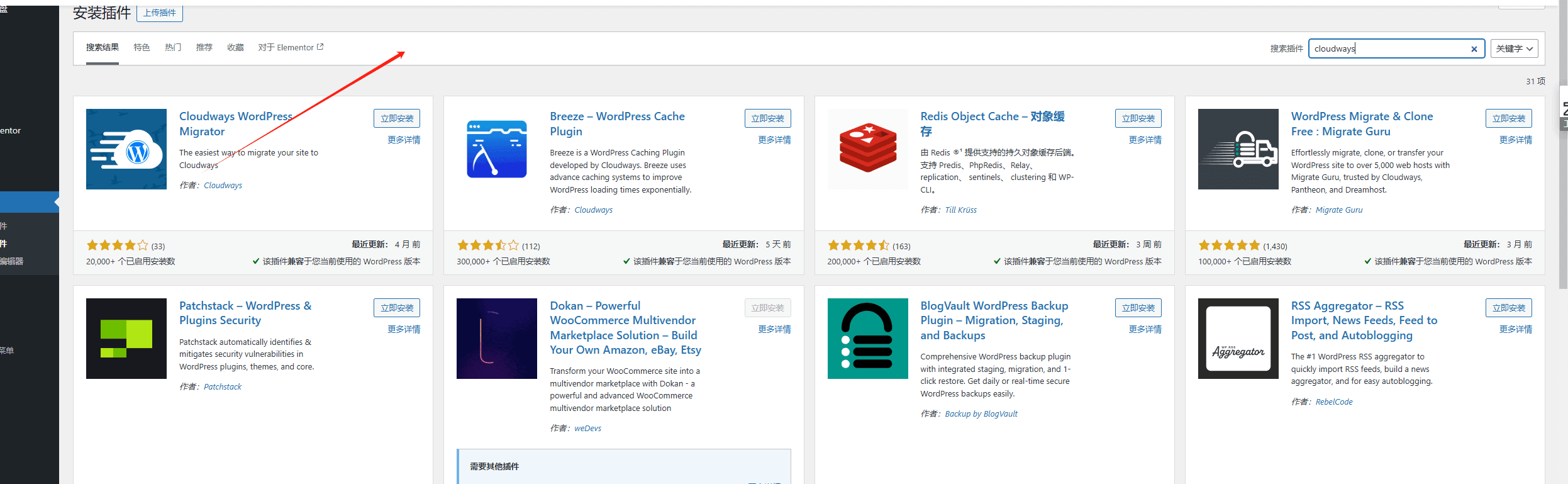Open author link Till Krüss
Image resolution: width=1568 pixels, height=484 pixels.
click(960, 210)
